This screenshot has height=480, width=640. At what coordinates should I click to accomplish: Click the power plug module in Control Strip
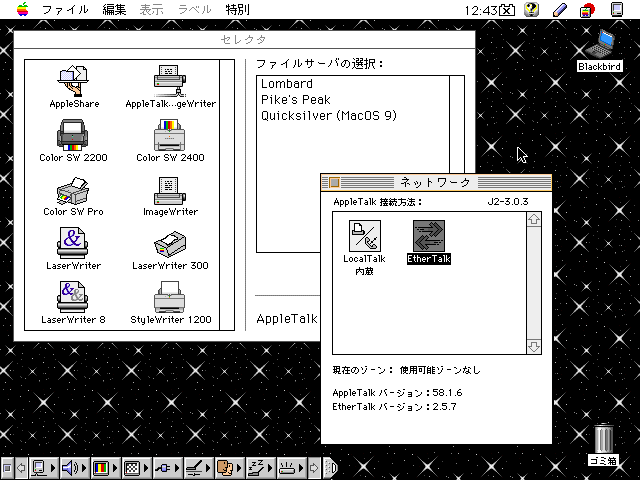coord(162,468)
